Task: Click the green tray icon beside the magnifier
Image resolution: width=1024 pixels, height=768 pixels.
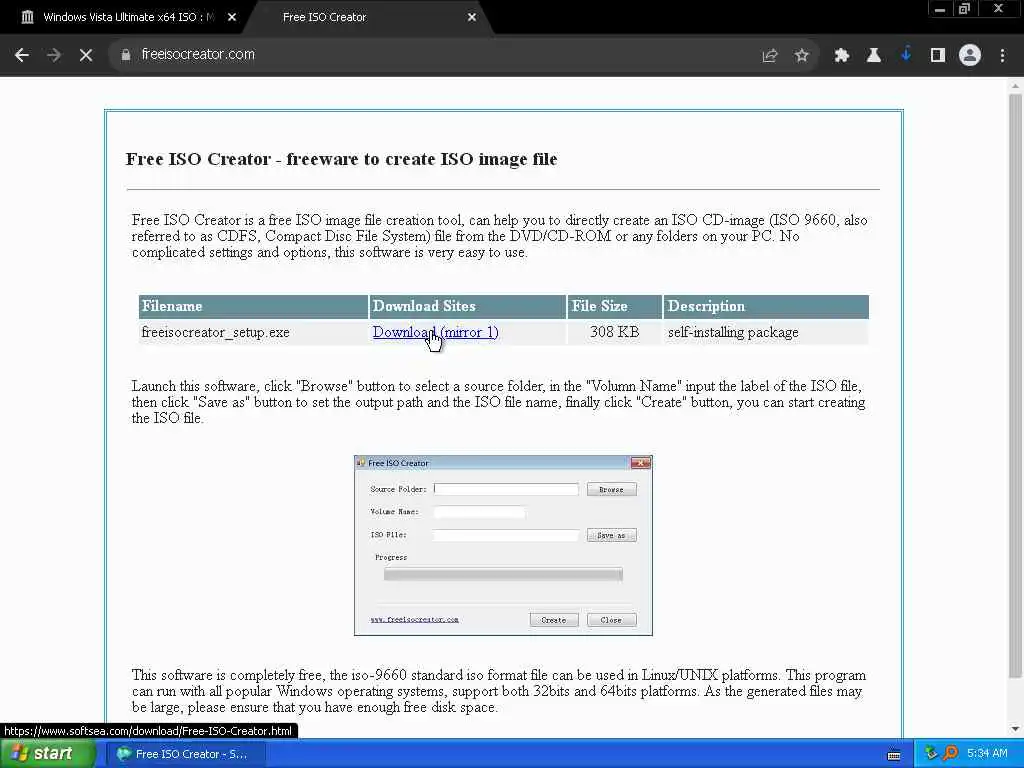Action: coord(931,754)
